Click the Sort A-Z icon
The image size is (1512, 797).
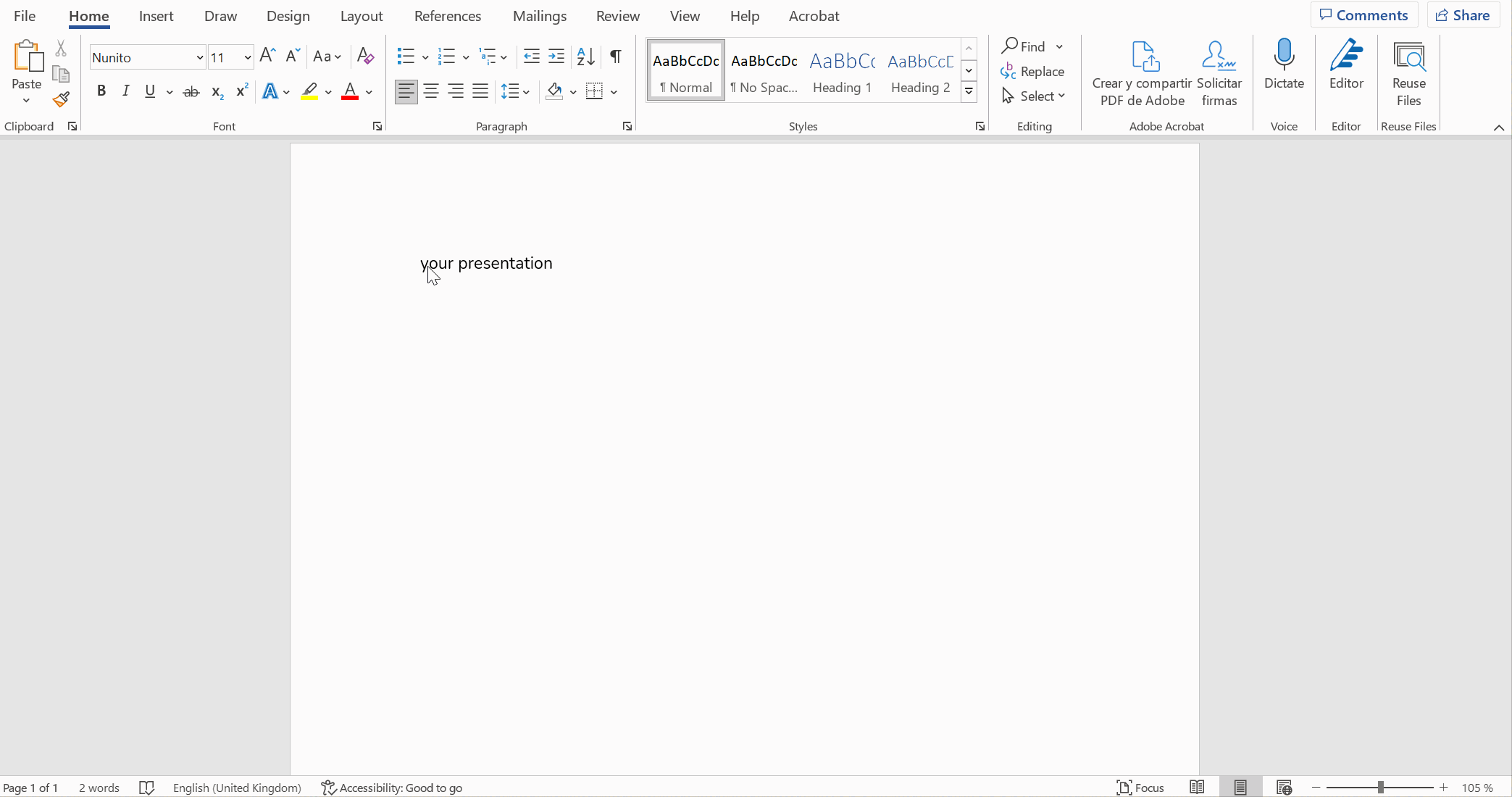[585, 57]
